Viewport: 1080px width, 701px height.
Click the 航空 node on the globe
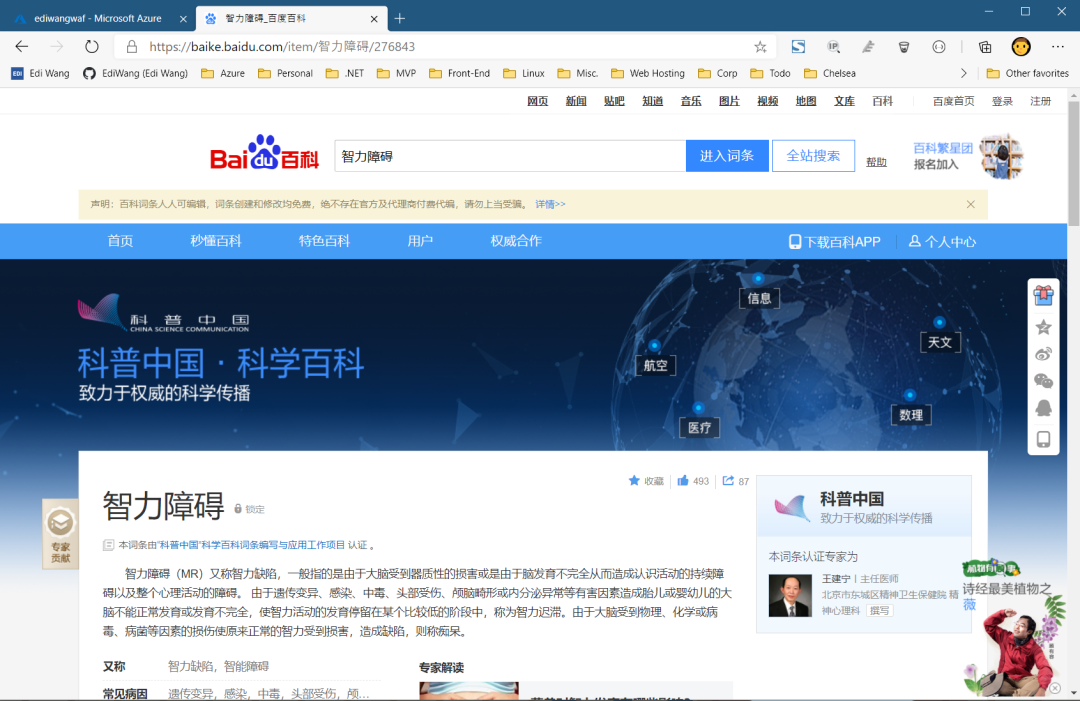[x=655, y=365]
